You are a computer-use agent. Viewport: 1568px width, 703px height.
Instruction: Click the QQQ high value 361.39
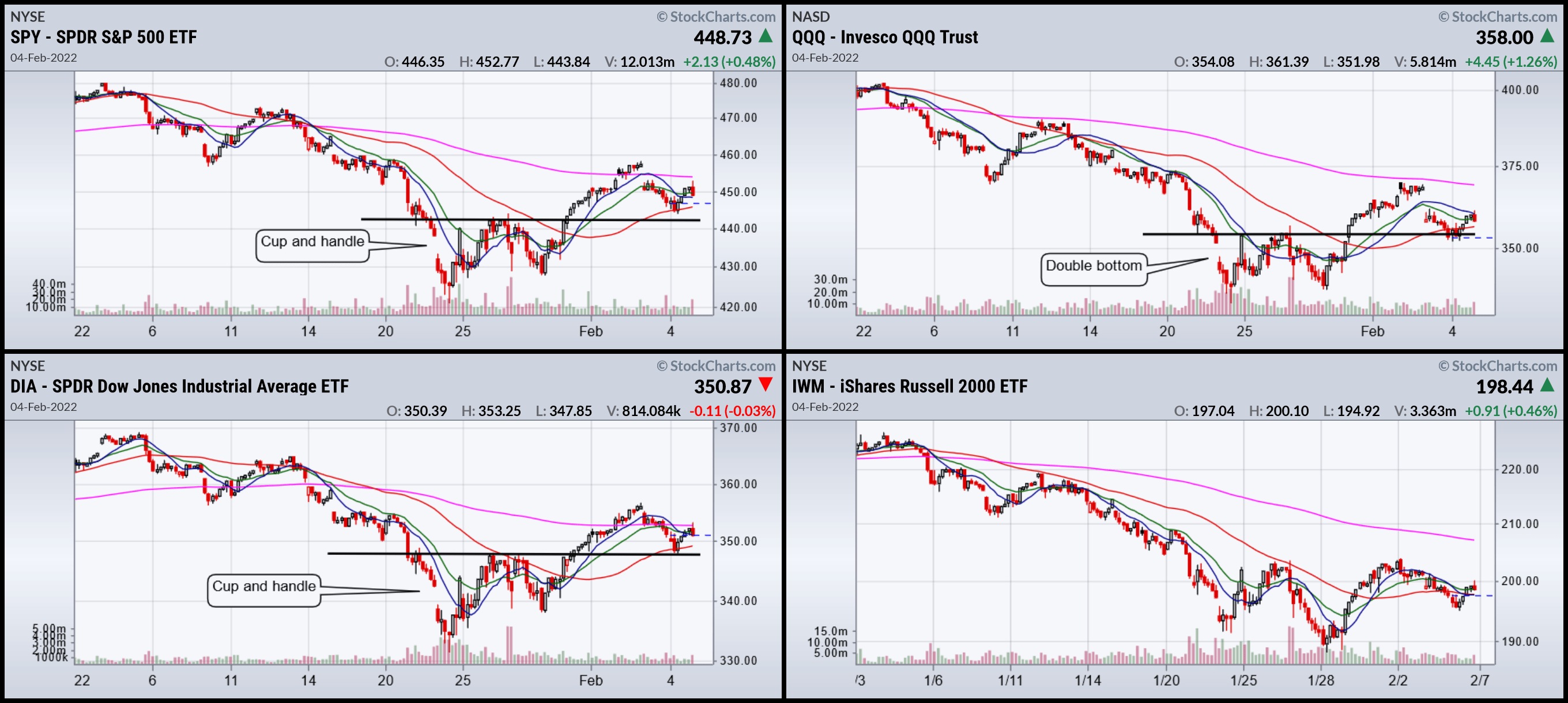pyautogui.click(x=1287, y=62)
